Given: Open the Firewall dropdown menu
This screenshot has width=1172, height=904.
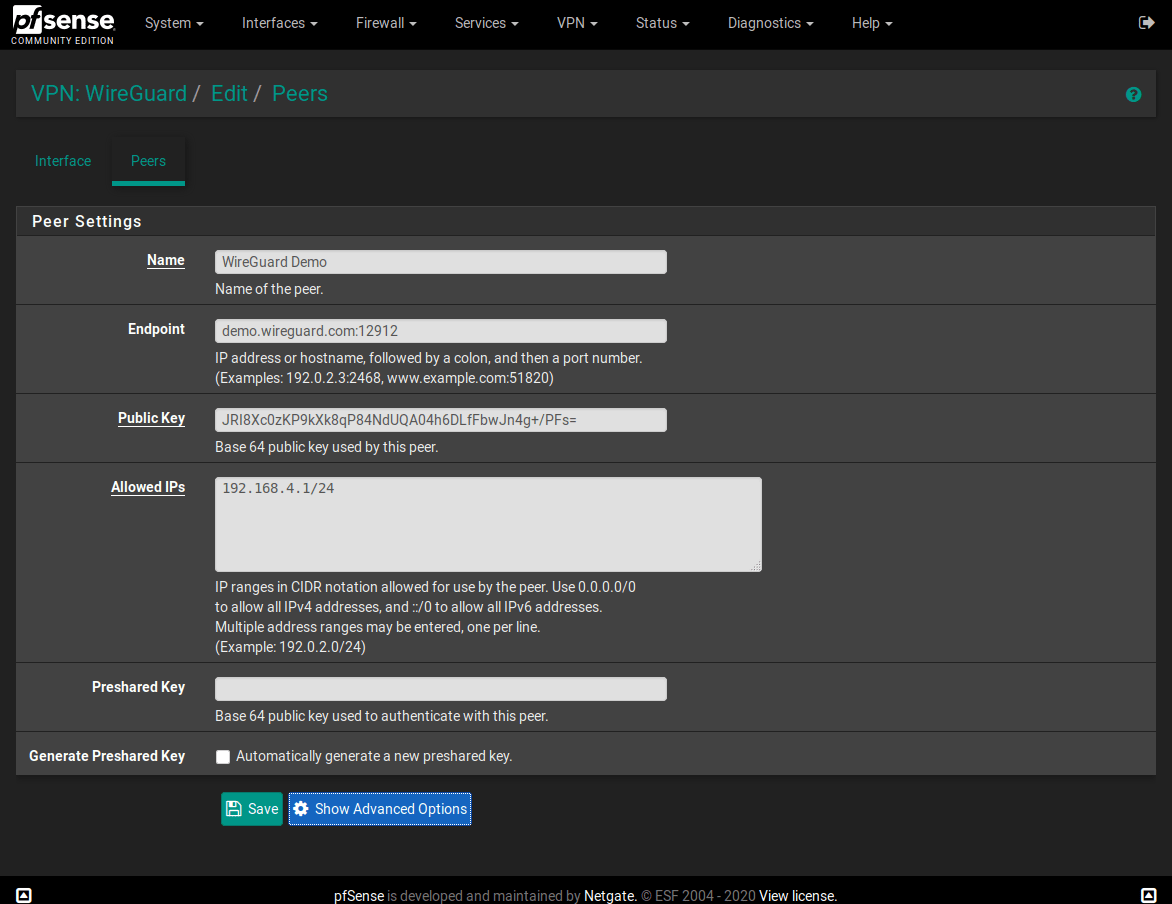Looking at the screenshot, I should [386, 23].
